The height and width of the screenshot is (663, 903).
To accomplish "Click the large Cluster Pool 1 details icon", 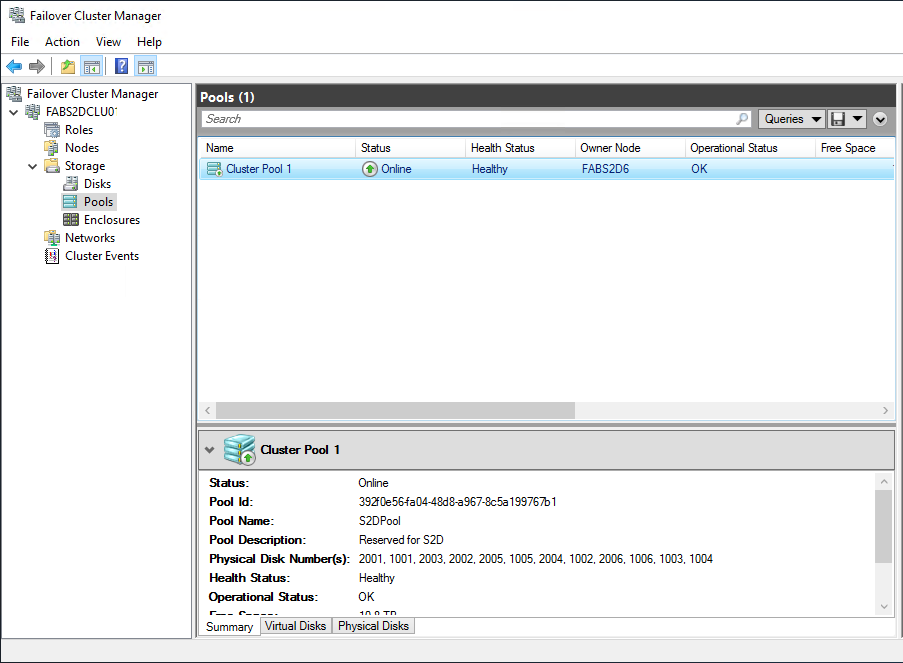I will 240,450.
